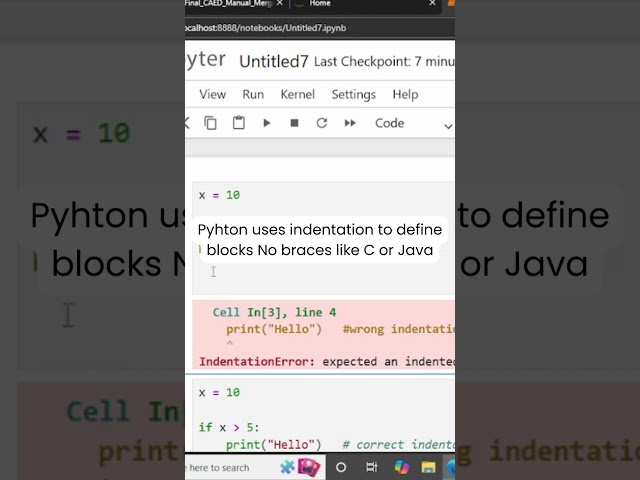Open Task View from the taskbar
The height and width of the screenshot is (480, 640).
(371, 467)
